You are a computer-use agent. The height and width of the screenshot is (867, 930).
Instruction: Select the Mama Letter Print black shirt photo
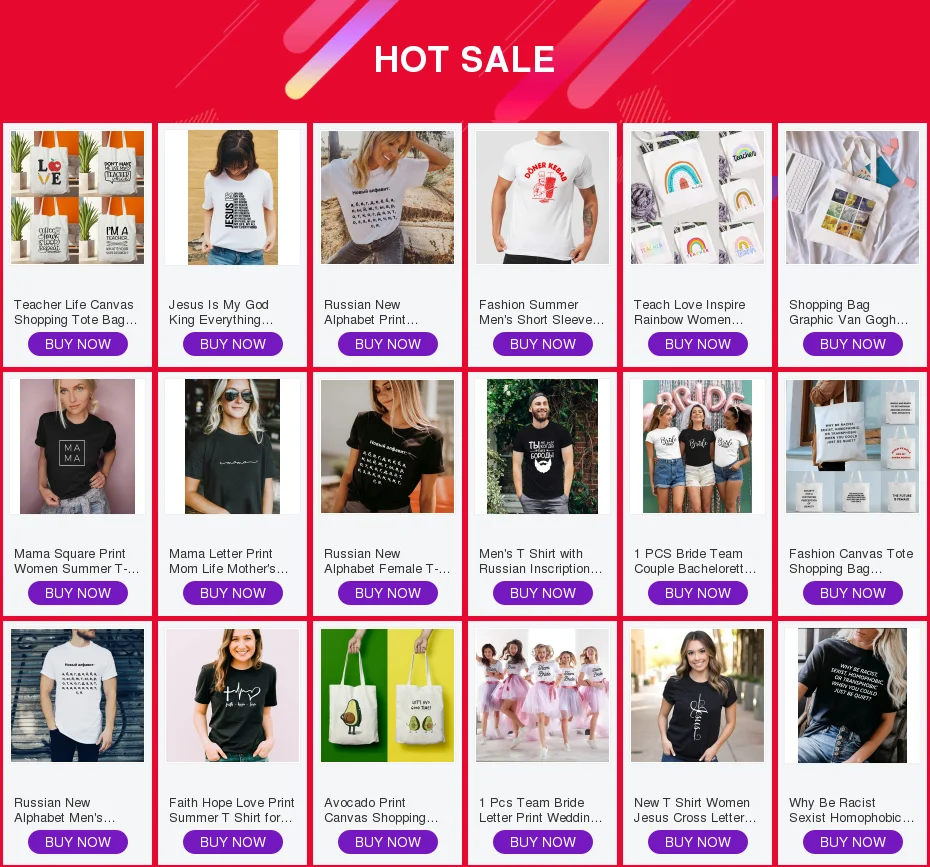(232, 447)
